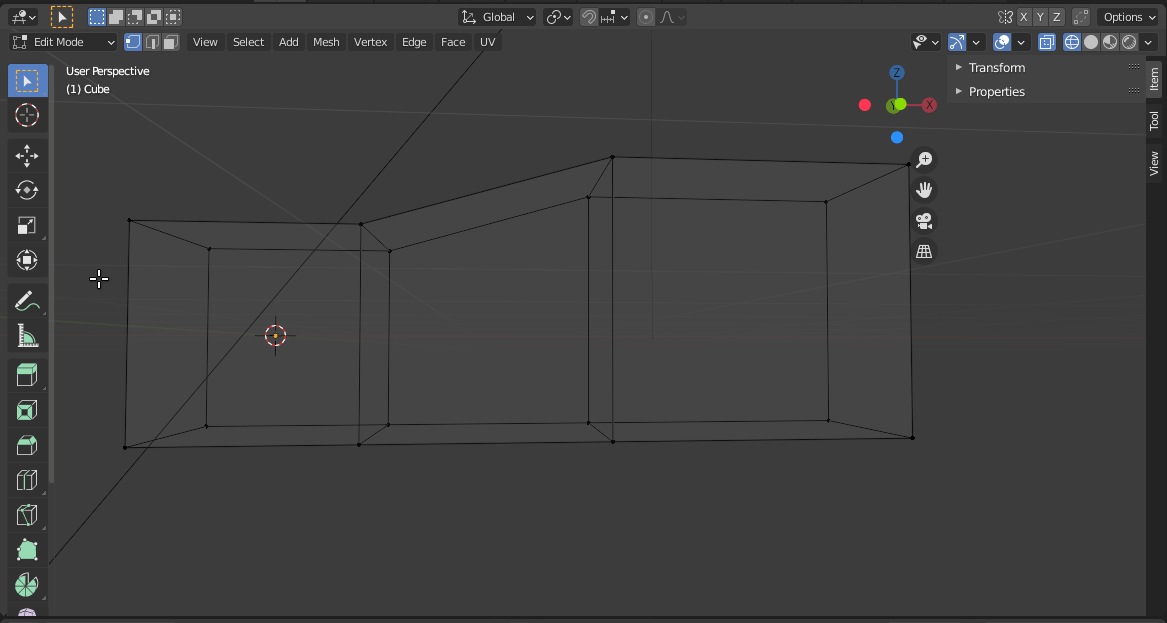
Task: Select the Select Box tool in the toolbar
Action: (28, 80)
